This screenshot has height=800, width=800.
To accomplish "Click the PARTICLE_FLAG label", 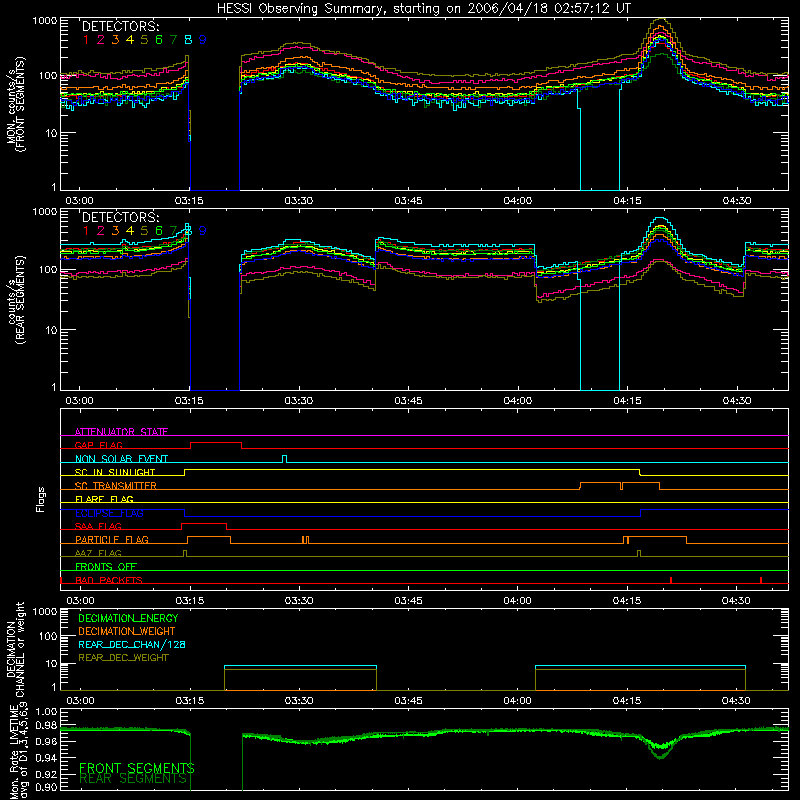I will (112, 539).
